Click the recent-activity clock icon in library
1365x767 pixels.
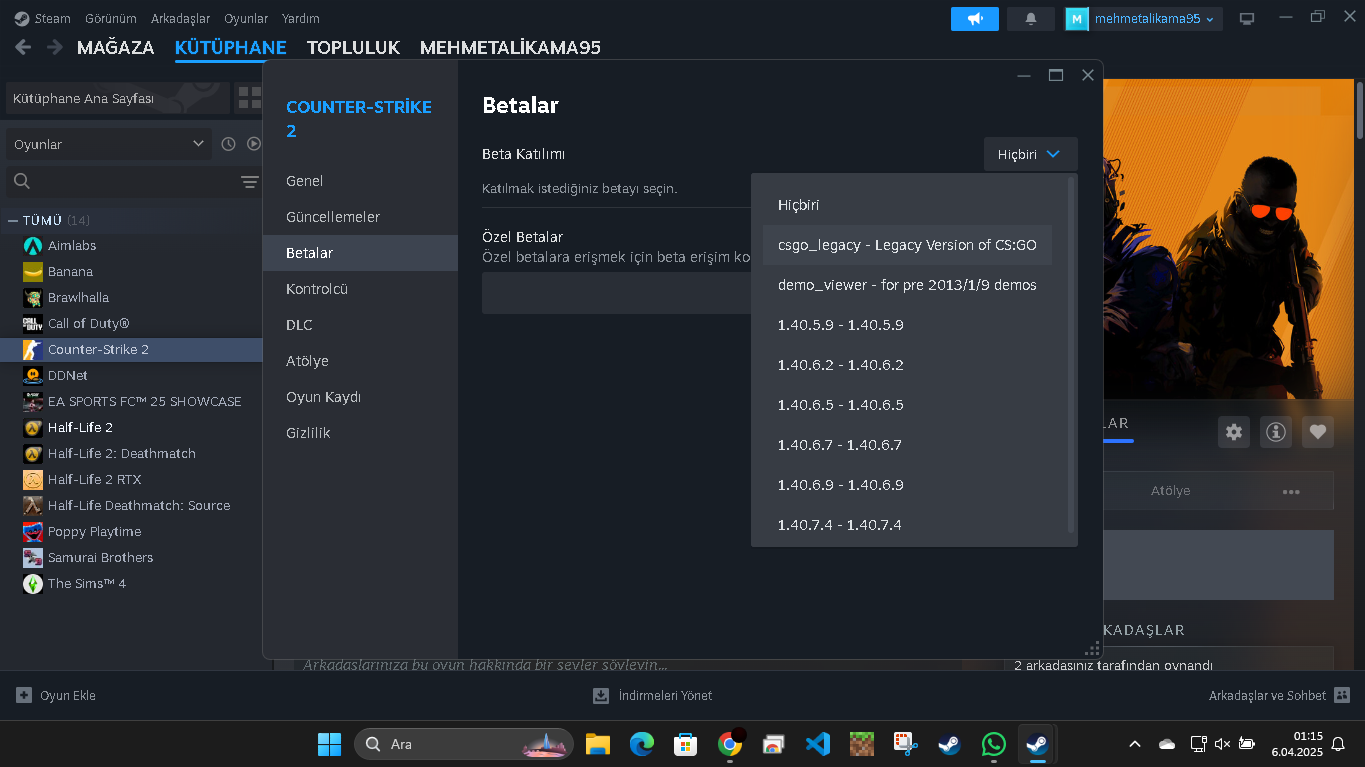click(228, 144)
